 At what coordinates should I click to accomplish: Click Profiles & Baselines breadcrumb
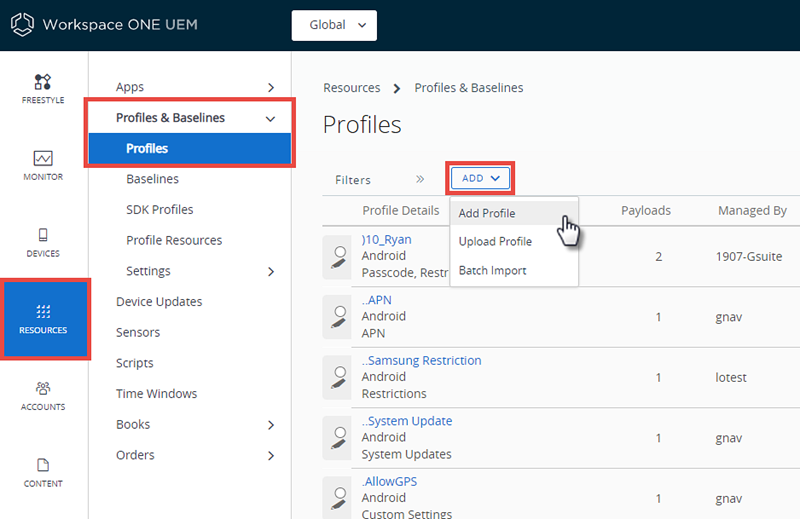point(468,88)
